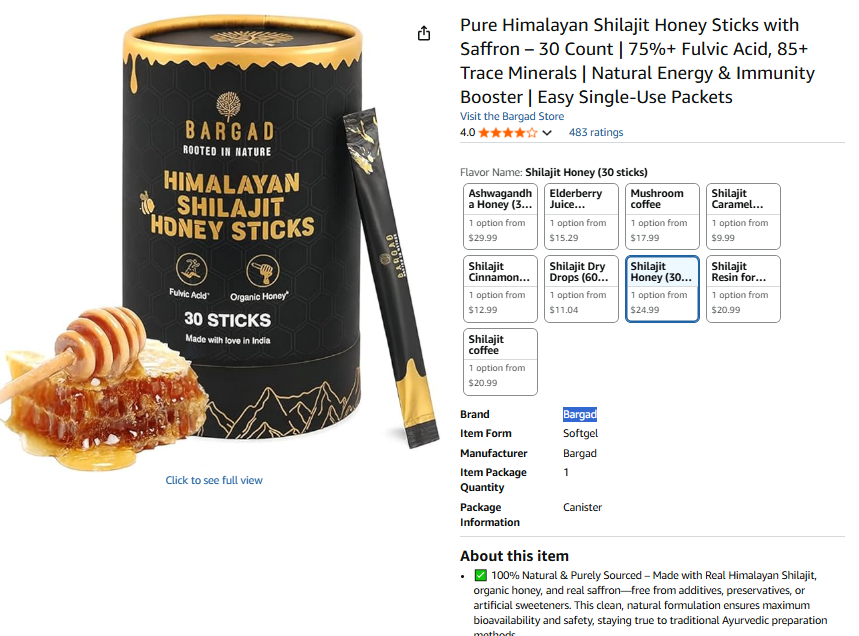Choose Shilajit Dry Drops (60)
Viewport: 859px width, 636px height.
pyautogui.click(x=580, y=289)
